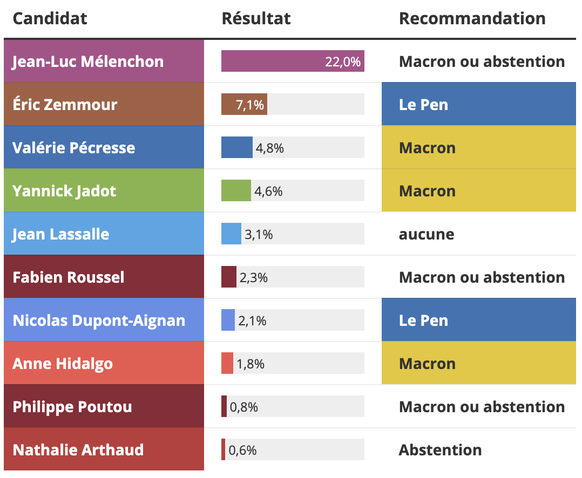Select the Jean Lassalle row label
The width and height of the screenshot is (582, 478).
pos(104,233)
